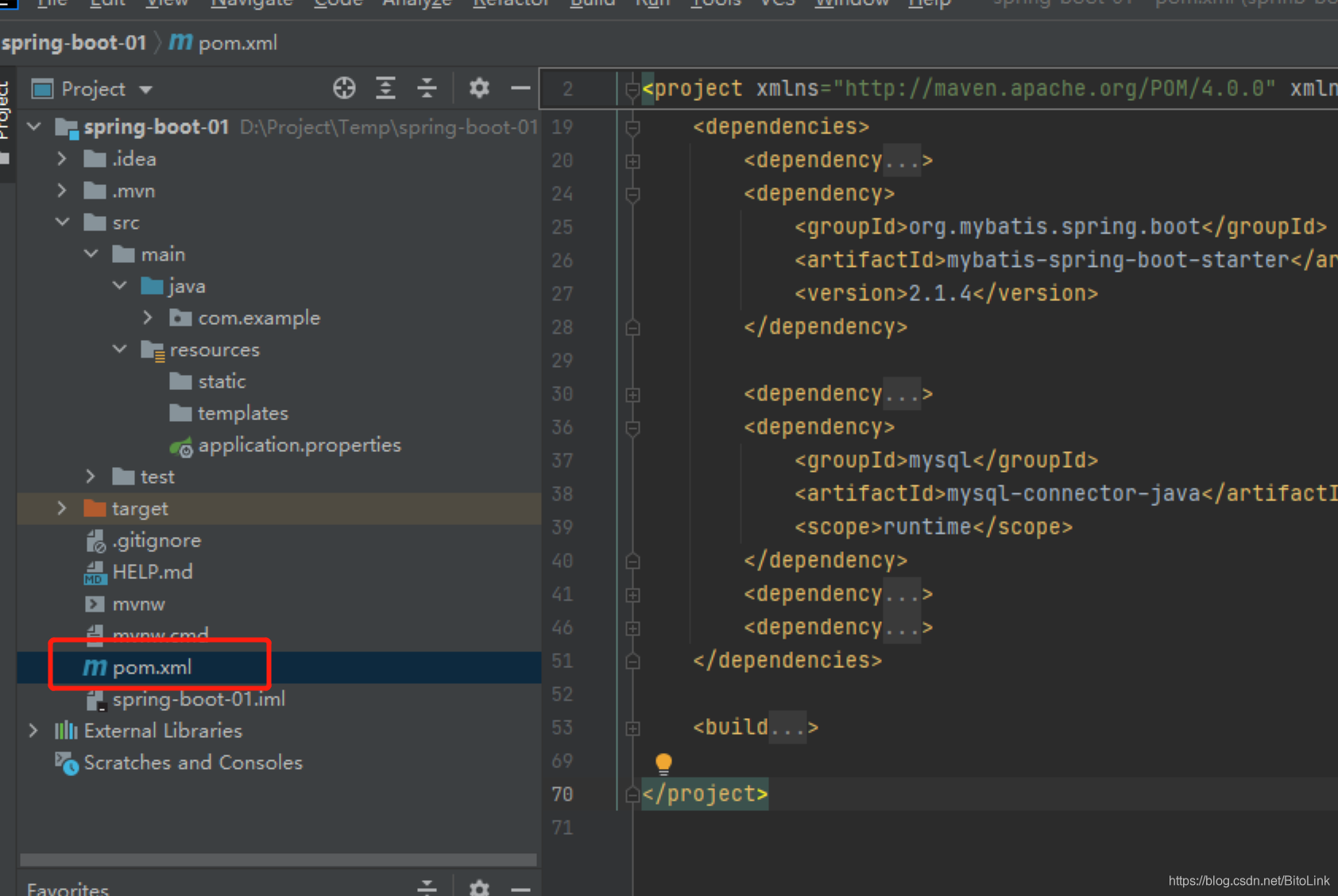
Task: Open the Project view dropdown
Action: pos(146,90)
